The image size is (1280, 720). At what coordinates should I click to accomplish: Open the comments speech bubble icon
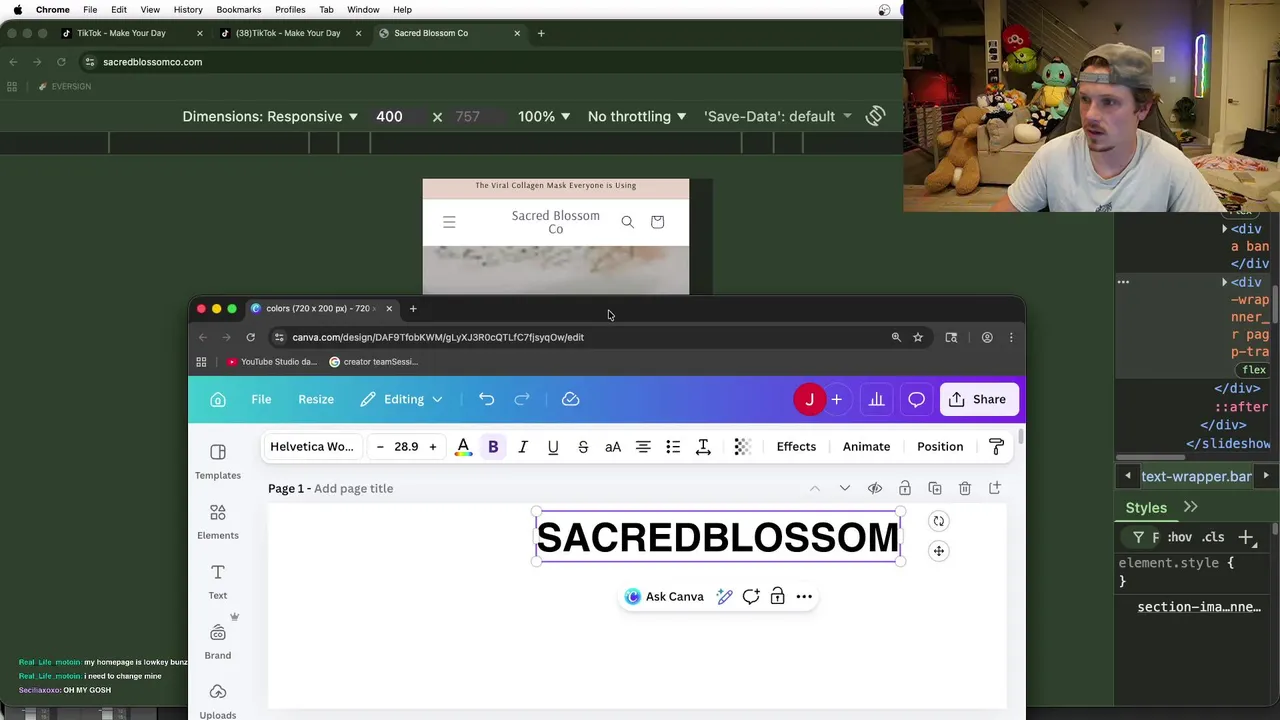tap(916, 399)
